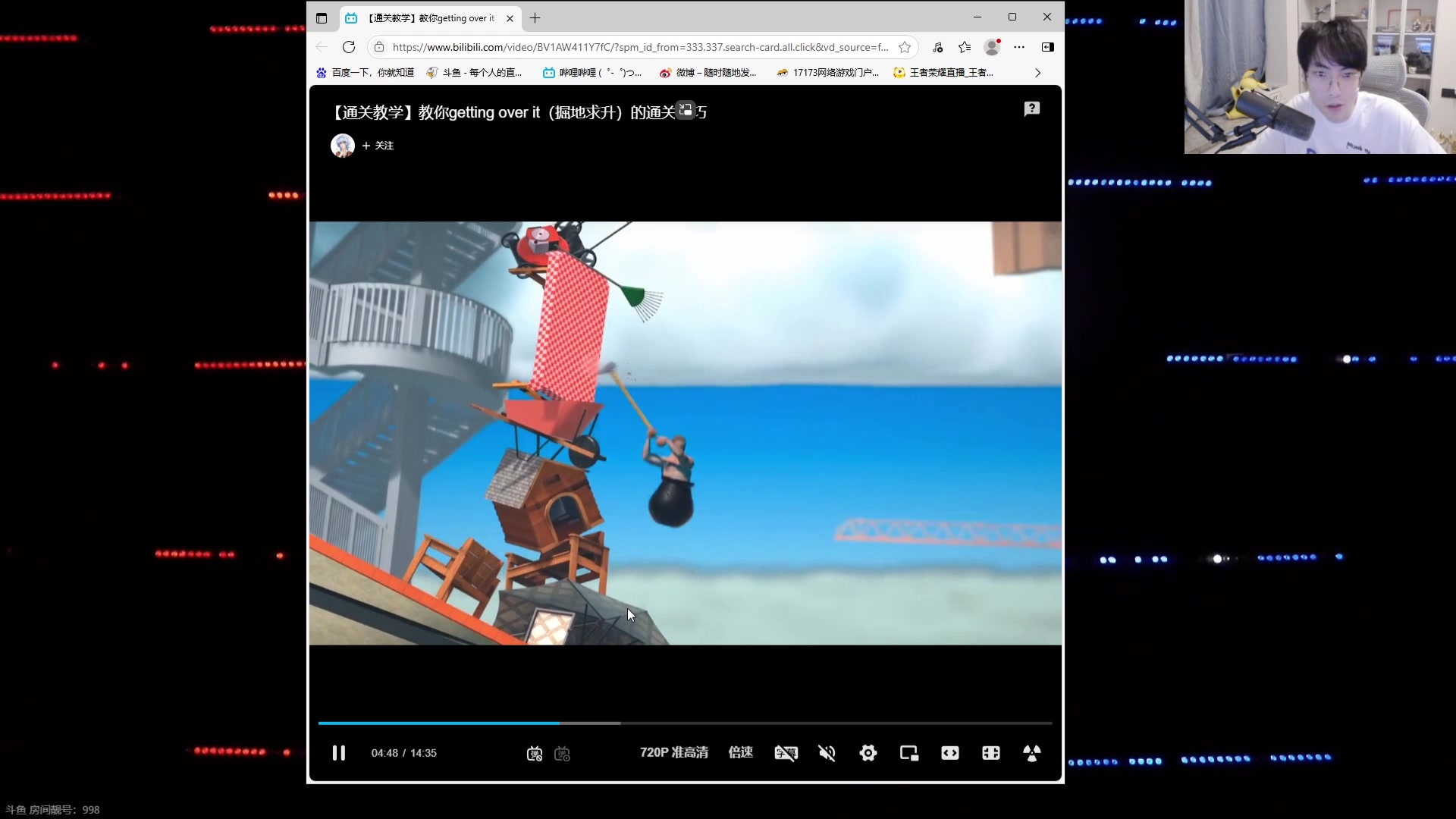
Task: Open 哔哩哔哩 bookmark
Action: [x=592, y=73]
